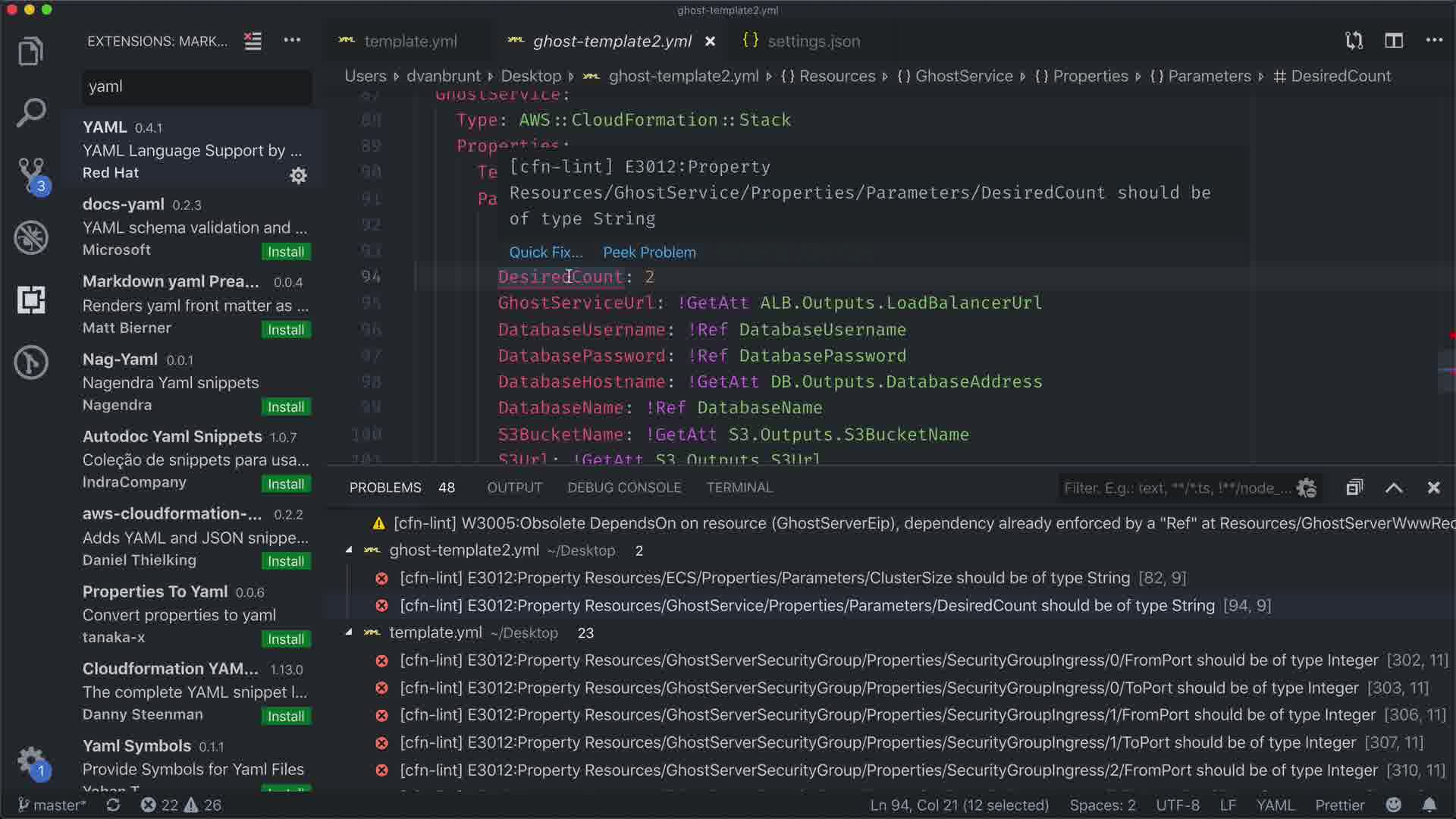The width and height of the screenshot is (1456, 819).
Task: Collapse template.yml problems group
Action: (x=349, y=632)
